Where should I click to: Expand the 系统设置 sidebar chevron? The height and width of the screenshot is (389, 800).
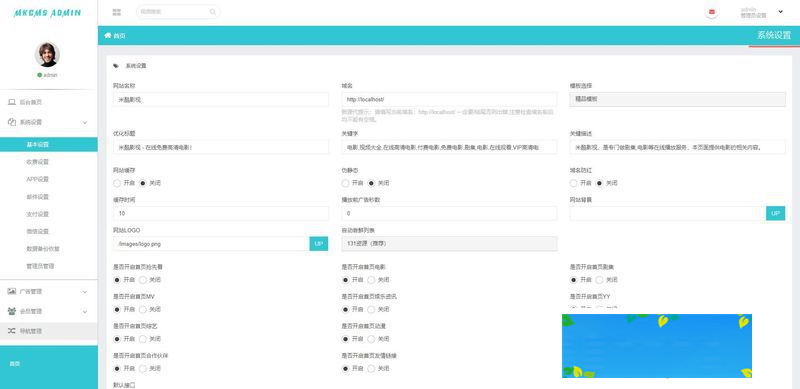[x=85, y=123]
